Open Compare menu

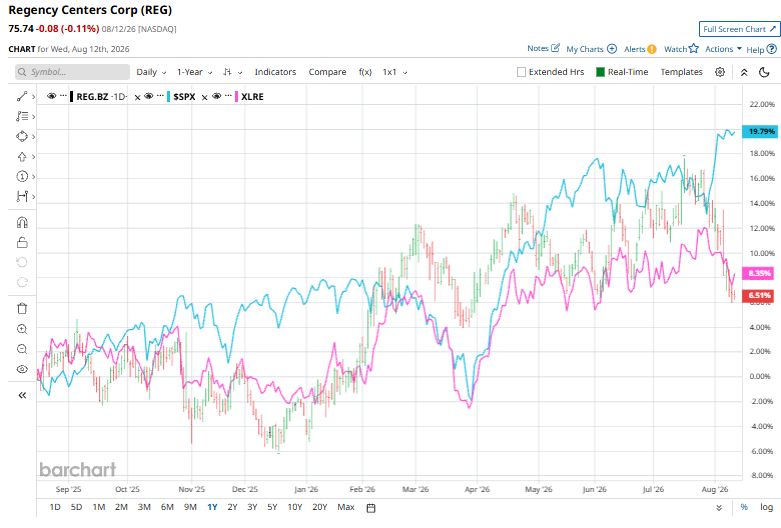pyautogui.click(x=327, y=72)
